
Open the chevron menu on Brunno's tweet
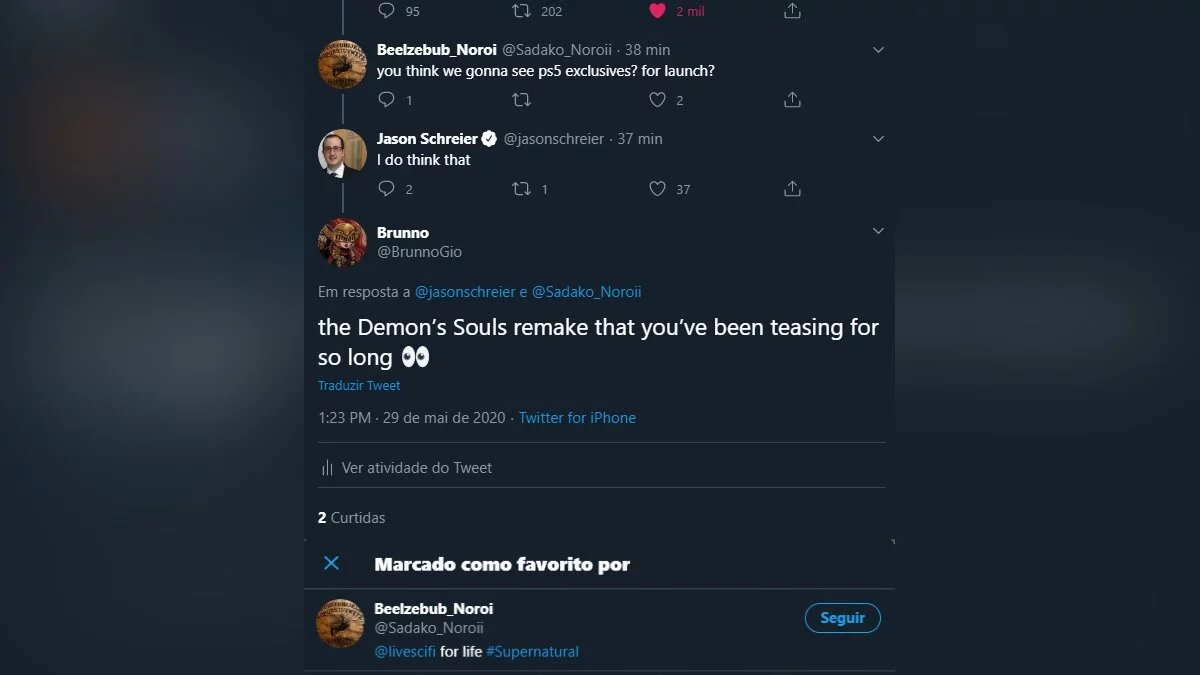tap(878, 232)
